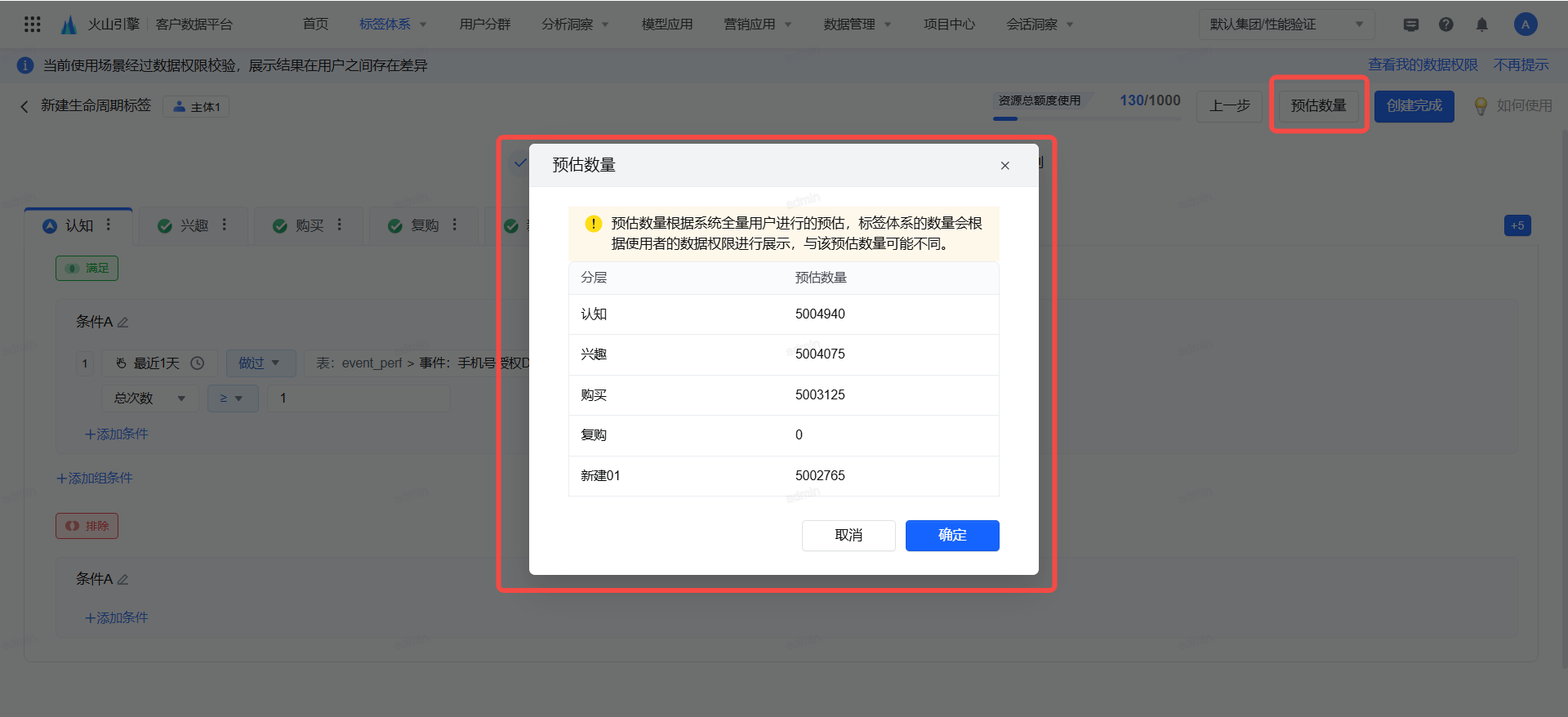1568x717 pixels.
Task: Open the help question mark icon
Action: pos(1445,24)
